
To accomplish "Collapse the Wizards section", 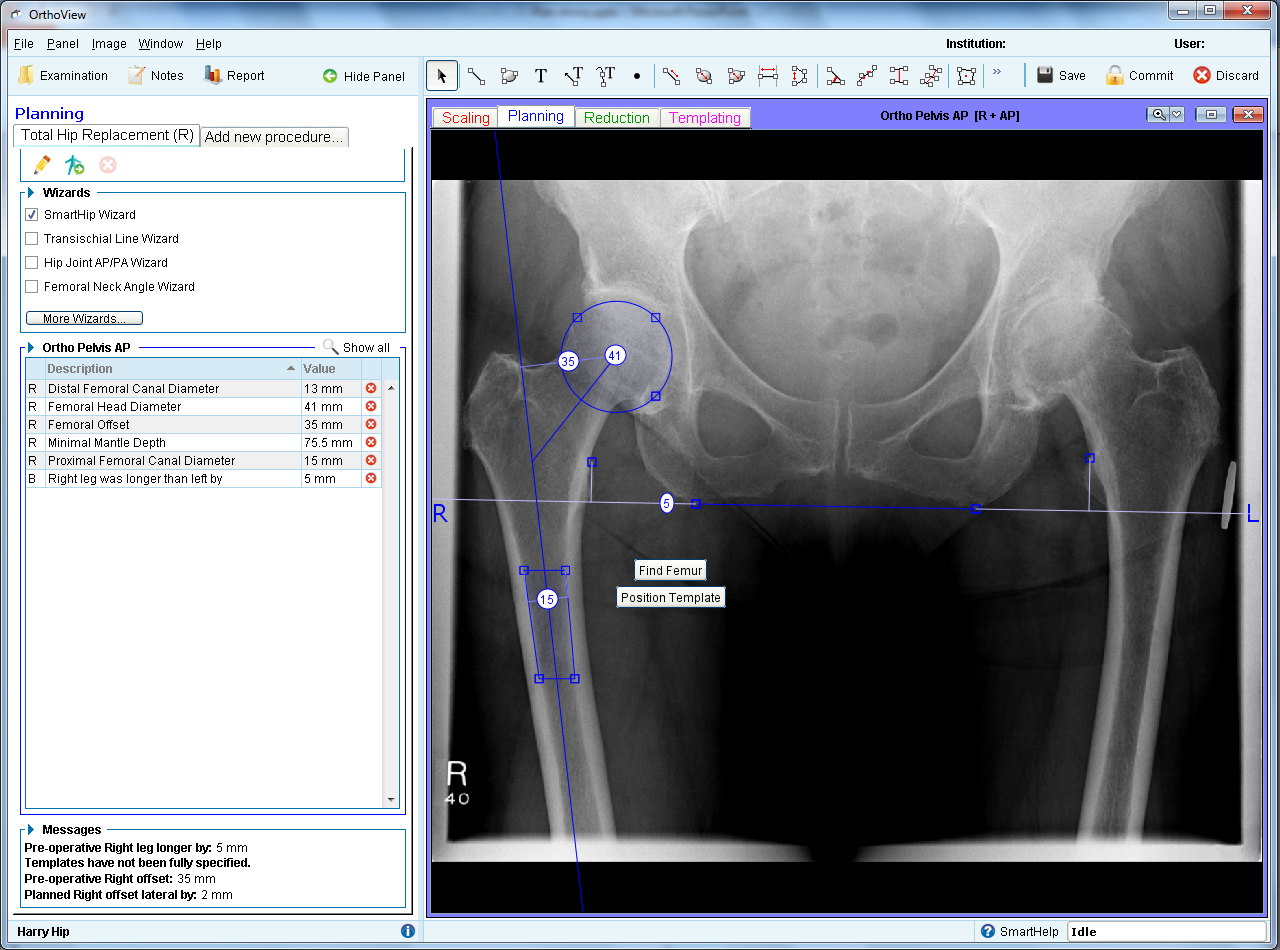I will click(31, 192).
